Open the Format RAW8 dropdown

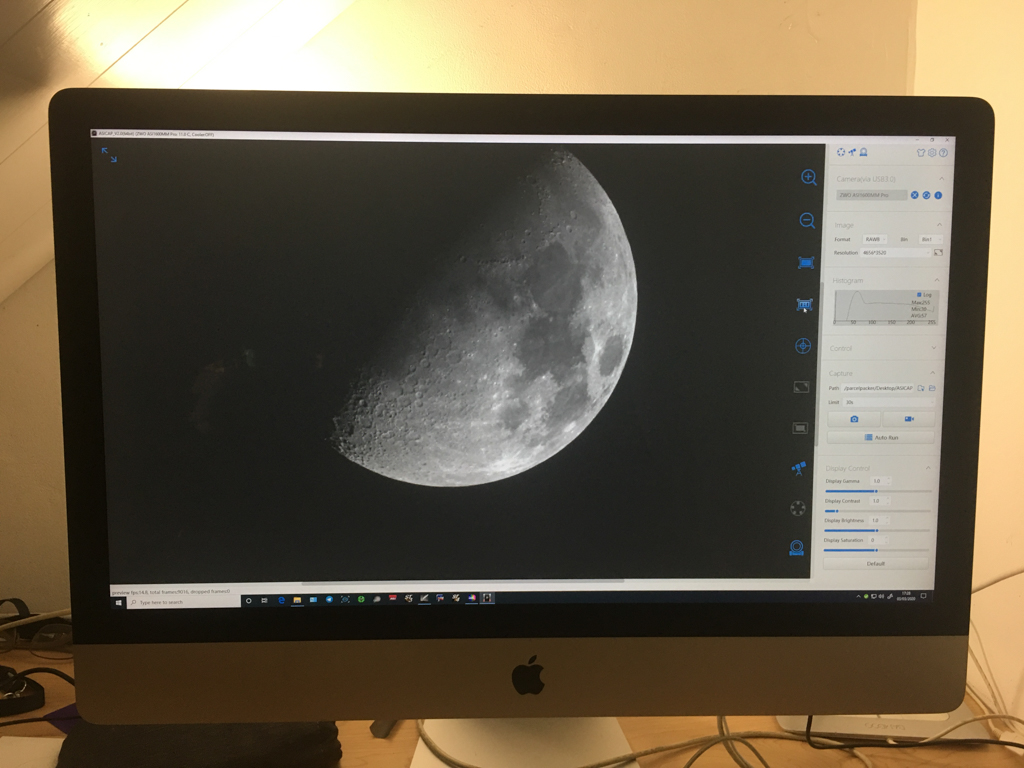[873, 239]
